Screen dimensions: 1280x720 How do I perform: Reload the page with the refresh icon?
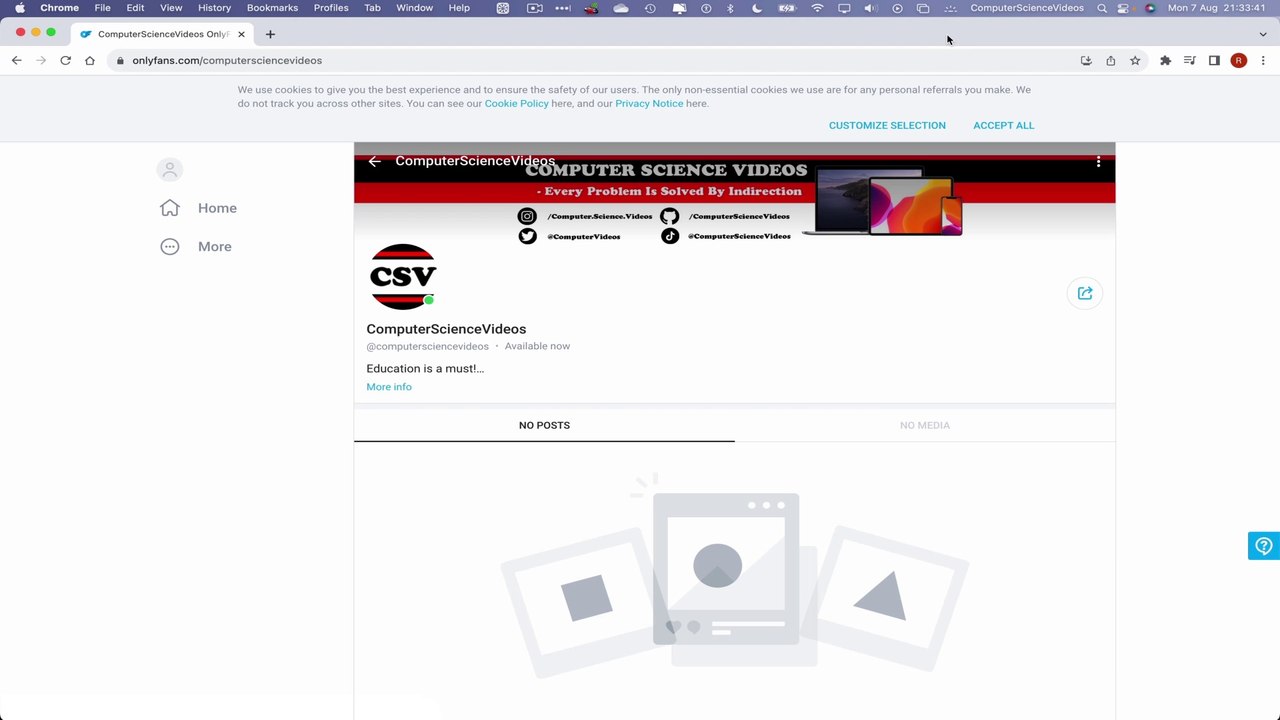tap(65, 60)
